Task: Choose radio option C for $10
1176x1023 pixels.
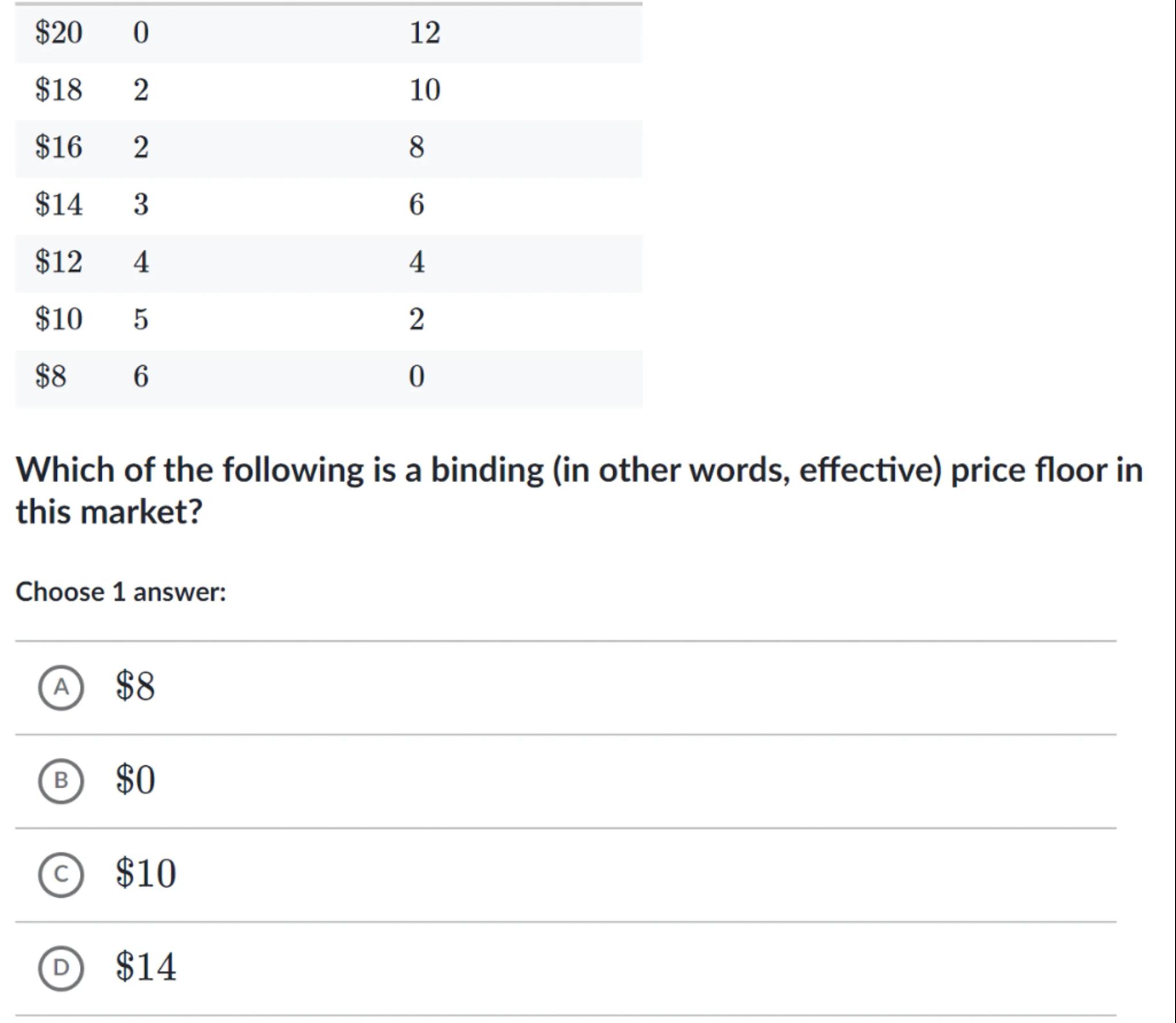Action: coord(61,874)
